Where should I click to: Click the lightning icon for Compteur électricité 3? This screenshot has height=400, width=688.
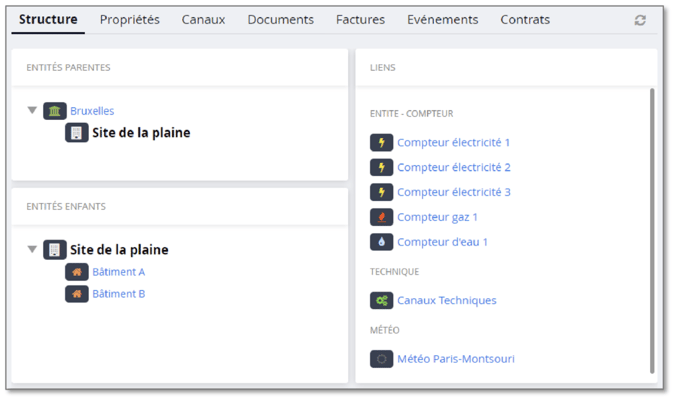click(x=381, y=192)
